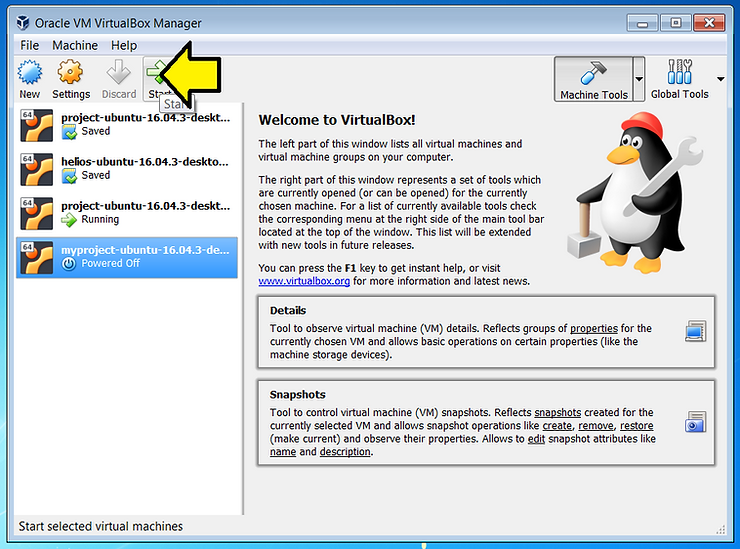The height and width of the screenshot is (549, 740).
Task: Click the Discard toolbar icon
Action: coord(118,73)
